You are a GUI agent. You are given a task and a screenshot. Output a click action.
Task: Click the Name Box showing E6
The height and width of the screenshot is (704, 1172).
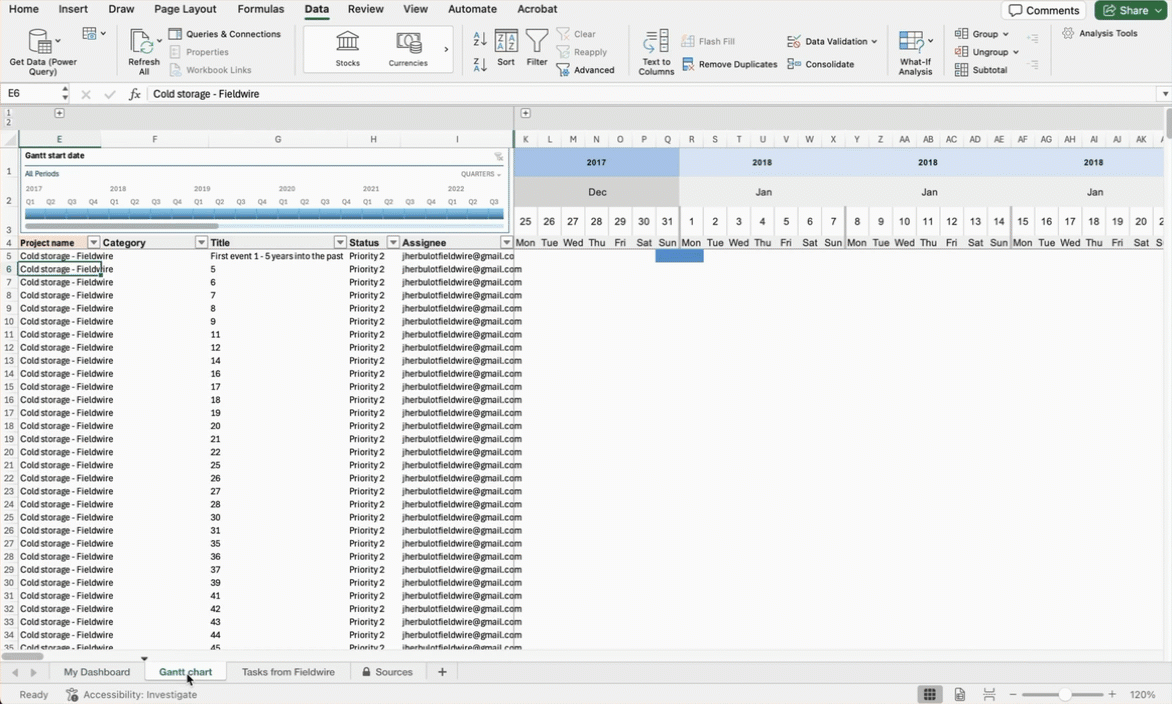30,93
